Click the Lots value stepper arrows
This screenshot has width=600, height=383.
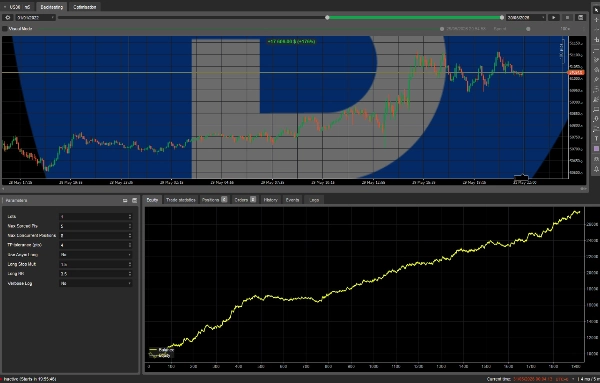click(x=130, y=217)
